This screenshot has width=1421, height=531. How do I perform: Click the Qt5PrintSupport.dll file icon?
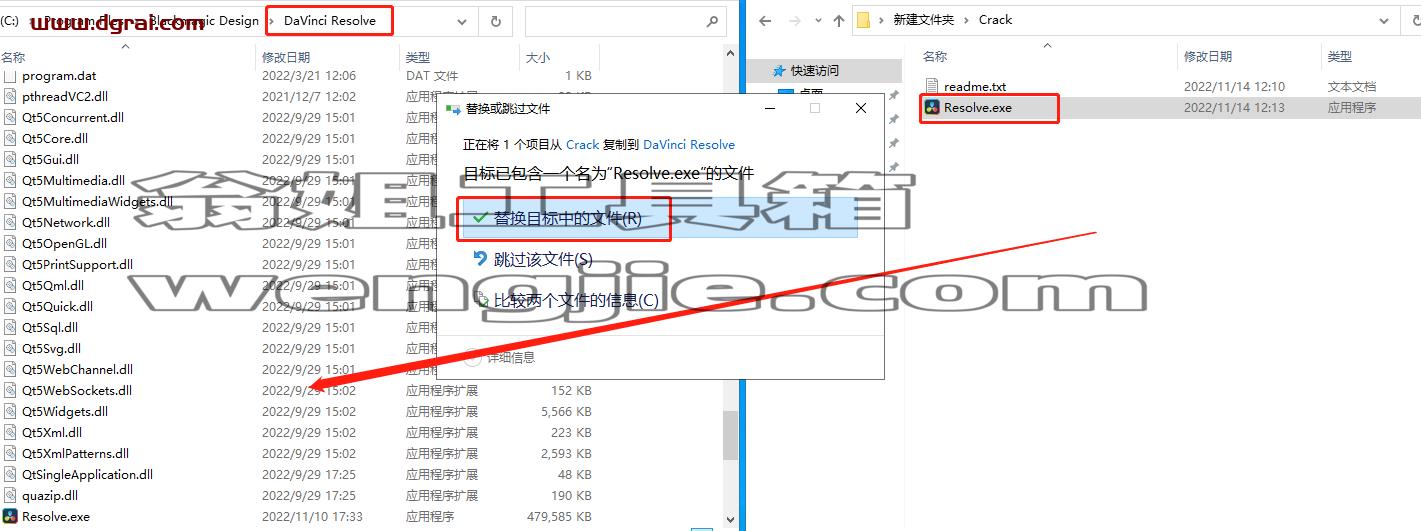[x=10, y=265]
